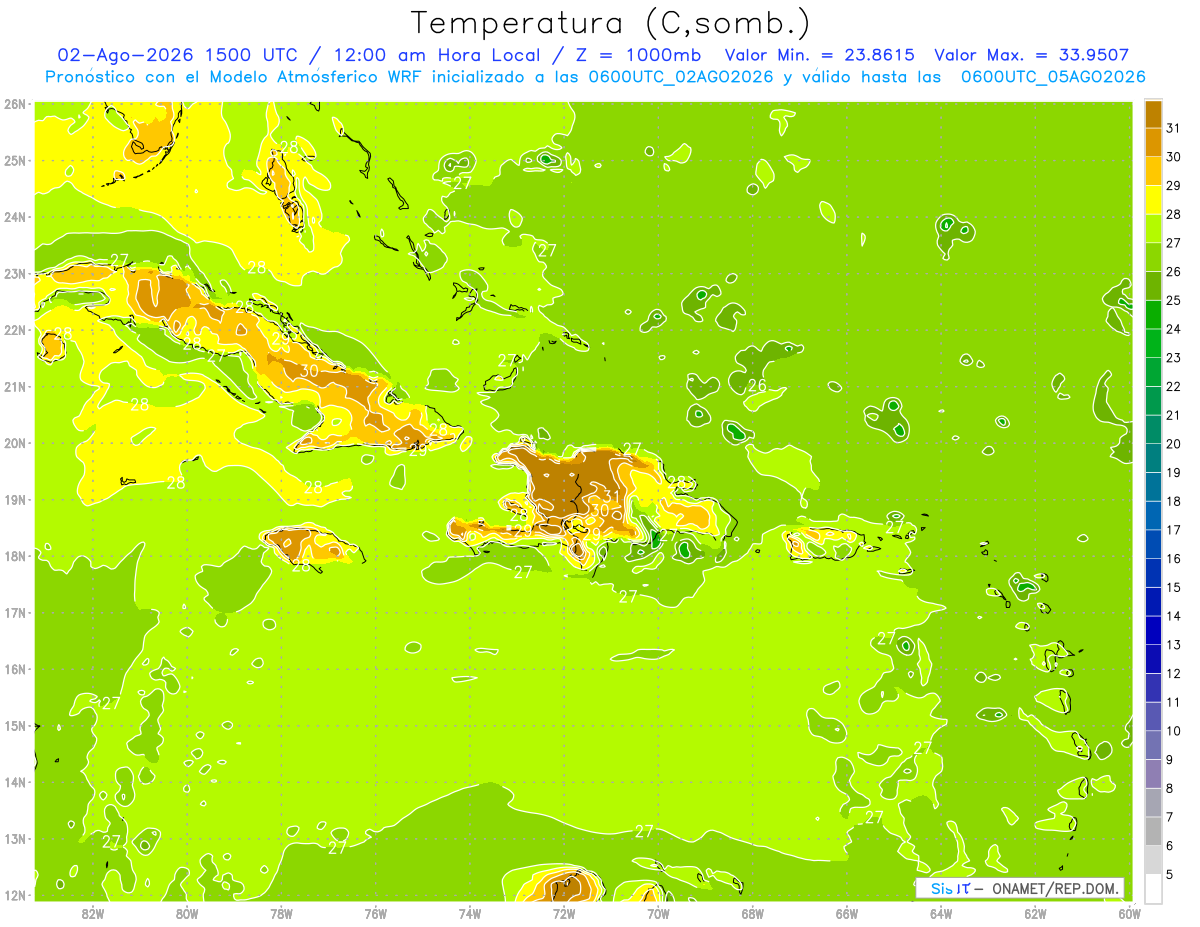Click the legend value label "31" on colorbar
This screenshot has width=1200, height=927.
(x=1173, y=128)
